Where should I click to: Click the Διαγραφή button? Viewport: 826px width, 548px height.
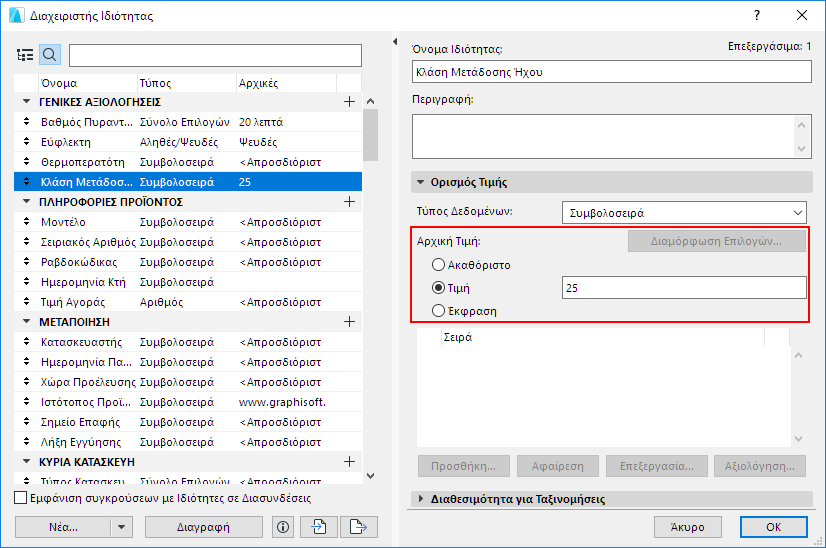point(204,527)
